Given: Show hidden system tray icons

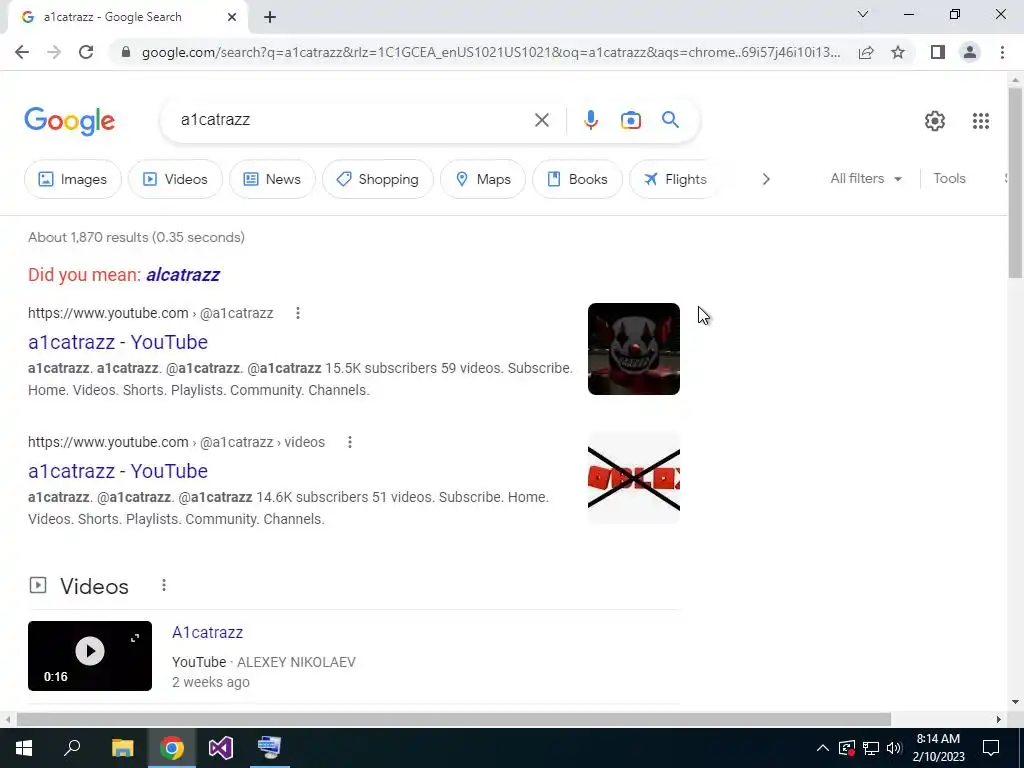Looking at the screenshot, I should 823,748.
